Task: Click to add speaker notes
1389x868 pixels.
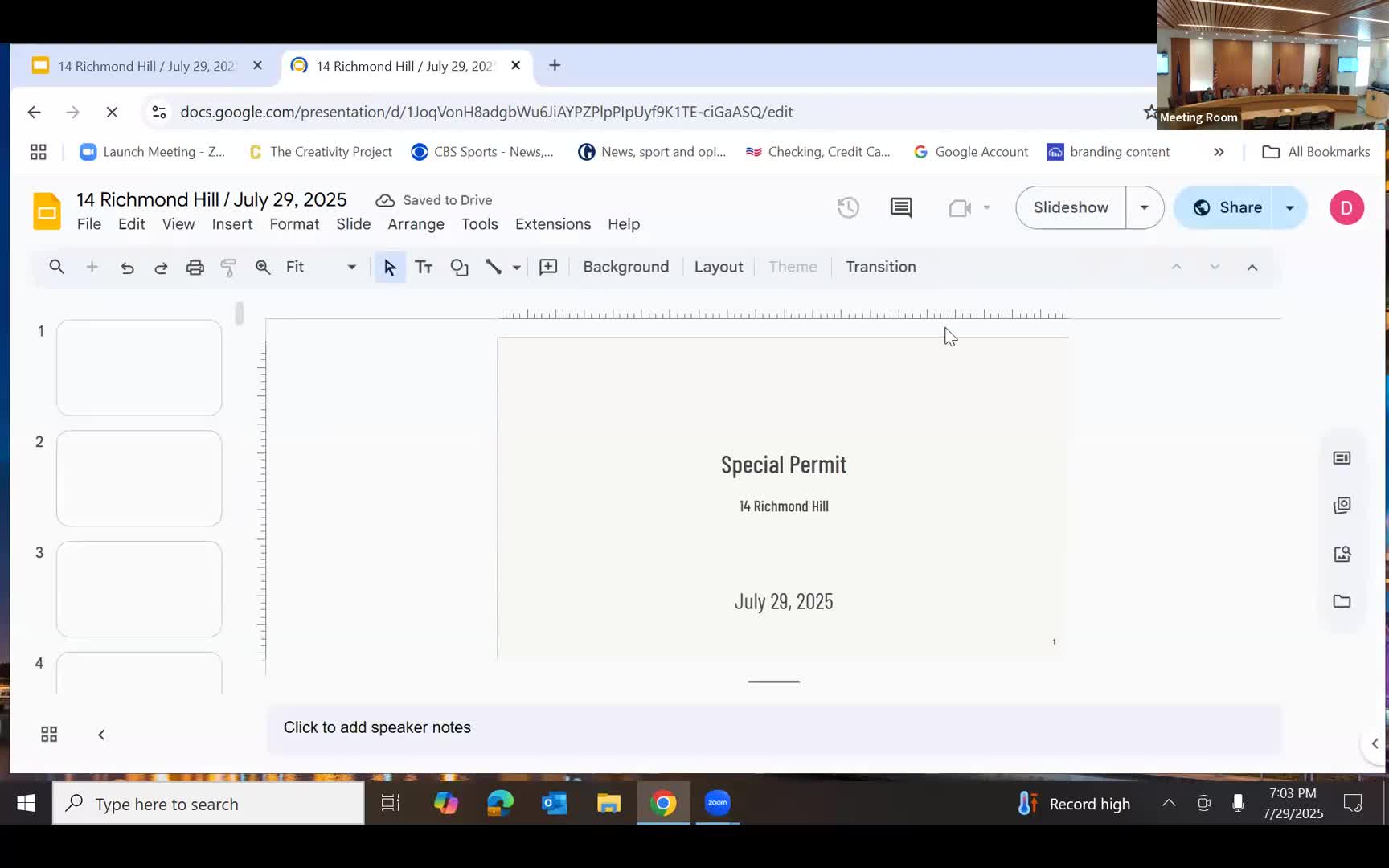Action: (773, 728)
